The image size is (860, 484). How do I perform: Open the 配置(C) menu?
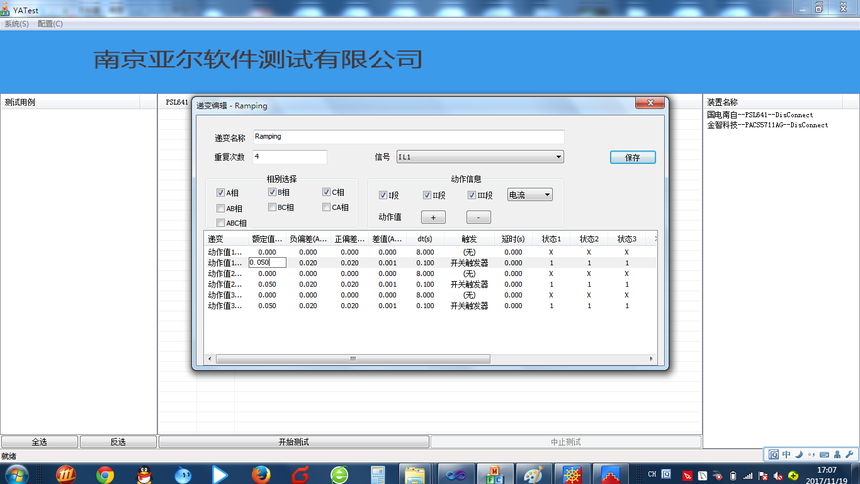[x=49, y=23]
